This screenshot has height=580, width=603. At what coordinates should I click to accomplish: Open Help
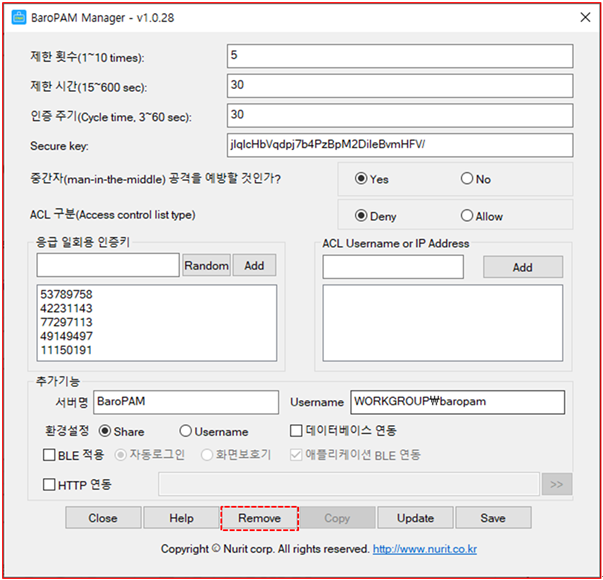coord(181,518)
